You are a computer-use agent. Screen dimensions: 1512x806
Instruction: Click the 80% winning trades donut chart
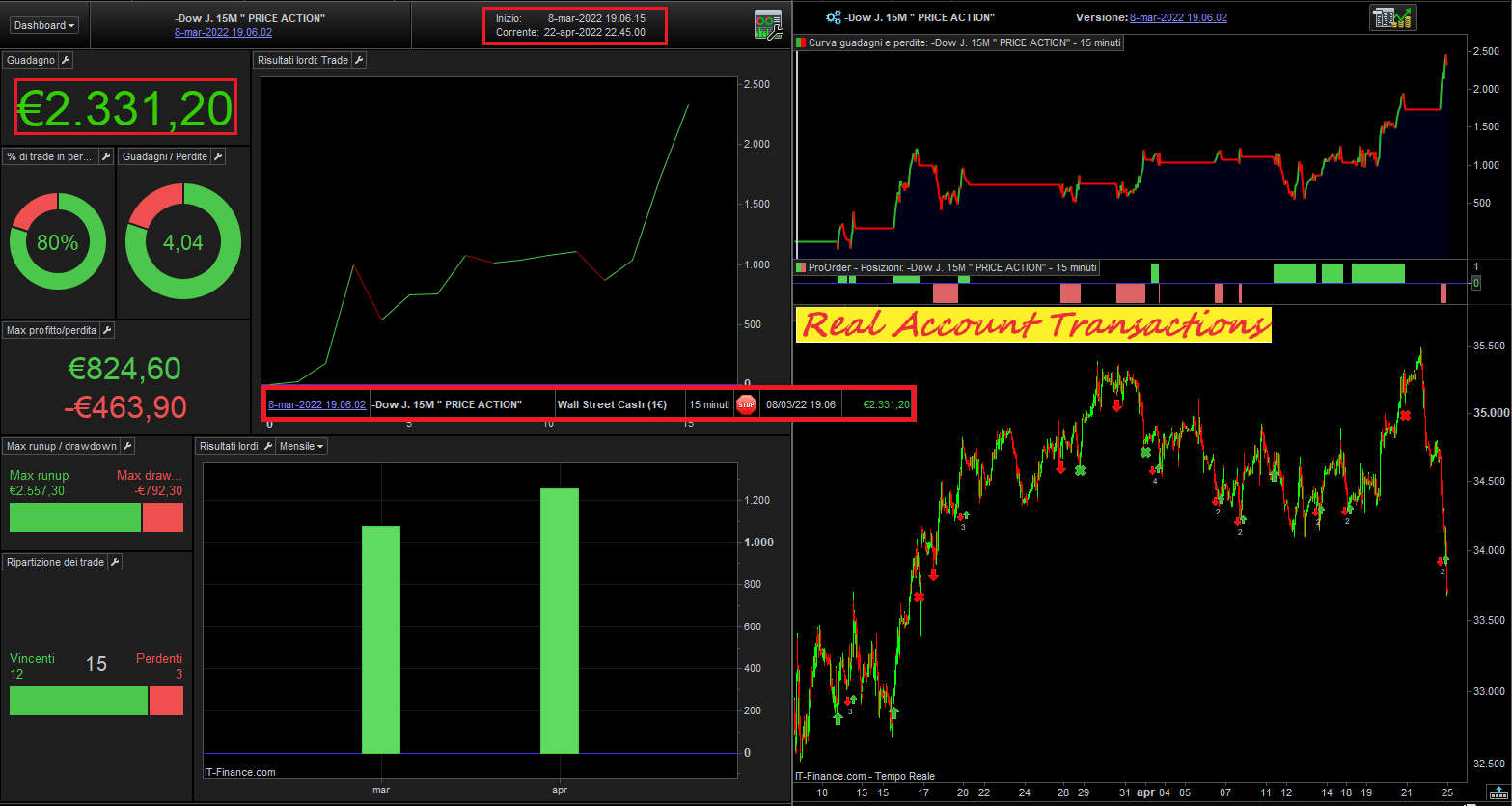pos(58,241)
